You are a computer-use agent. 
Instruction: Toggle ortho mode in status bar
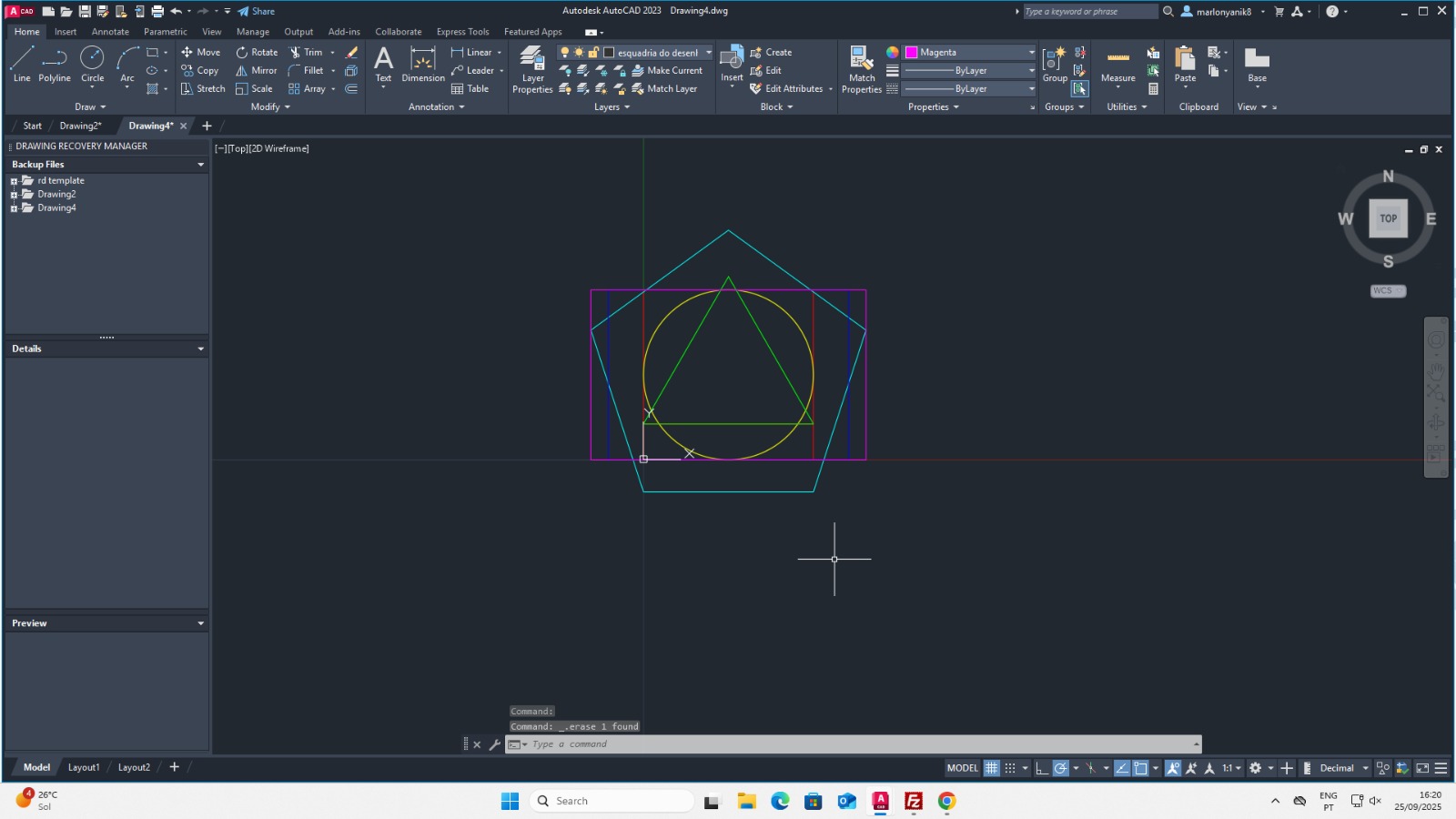1042,768
